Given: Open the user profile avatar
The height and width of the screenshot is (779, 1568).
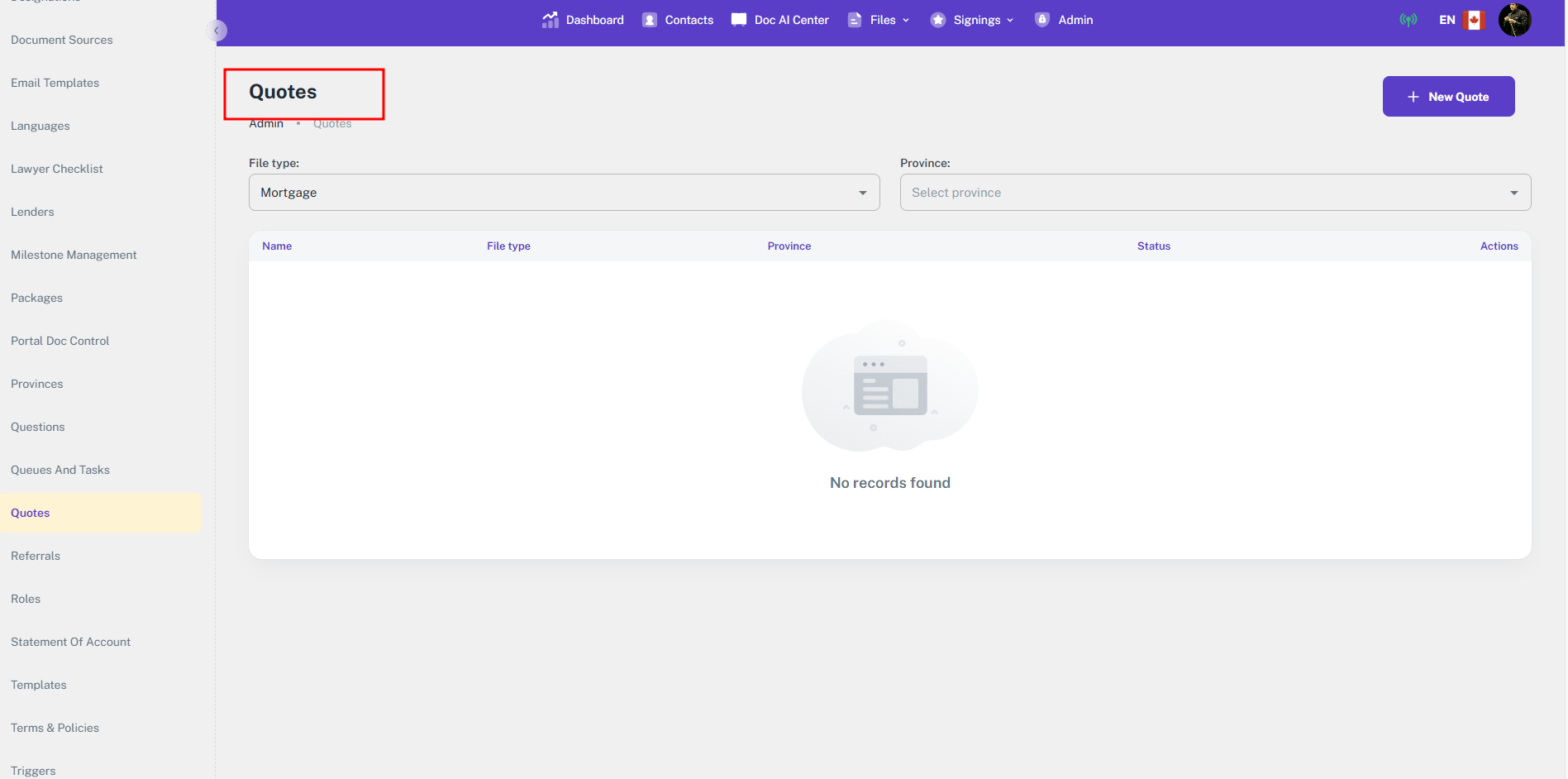Looking at the screenshot, I should pos(1515,20).
